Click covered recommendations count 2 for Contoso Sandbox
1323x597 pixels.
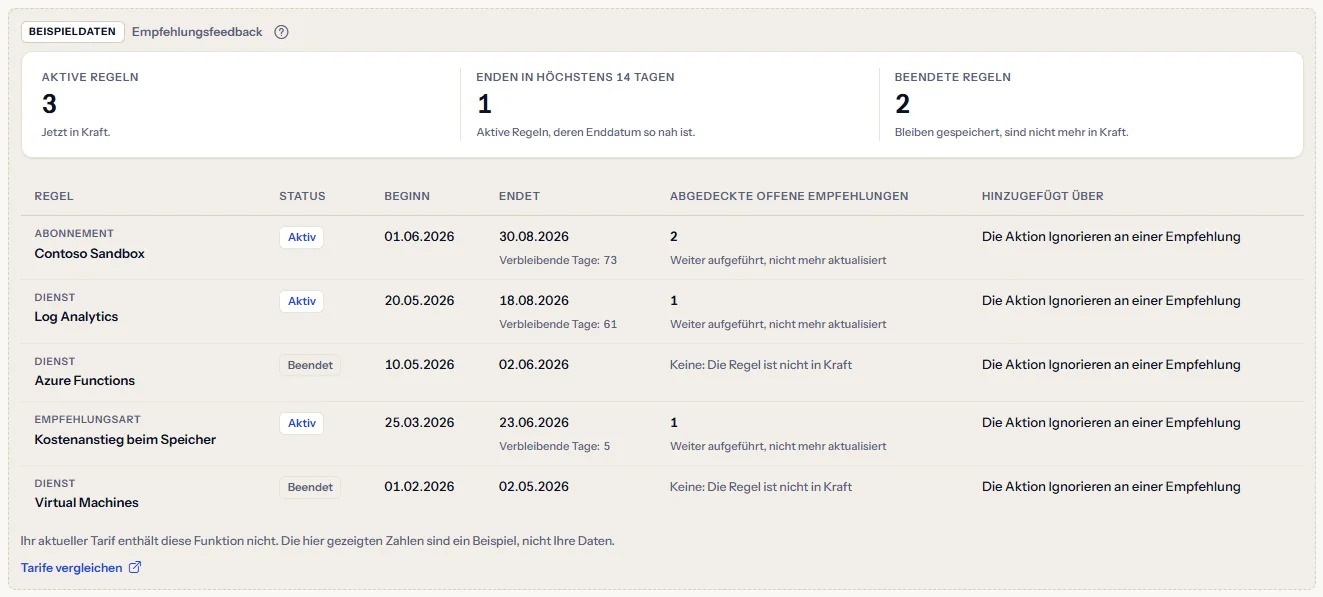pyautogui.click(x=674, y=237)
